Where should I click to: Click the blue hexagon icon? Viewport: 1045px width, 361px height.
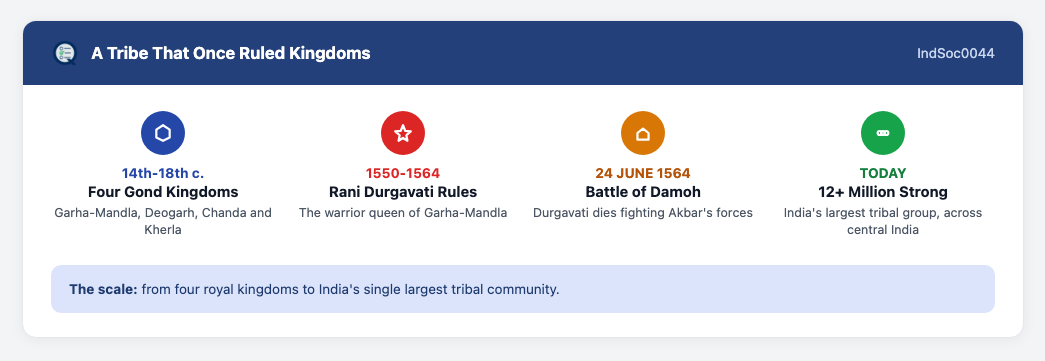click(163, 133)
